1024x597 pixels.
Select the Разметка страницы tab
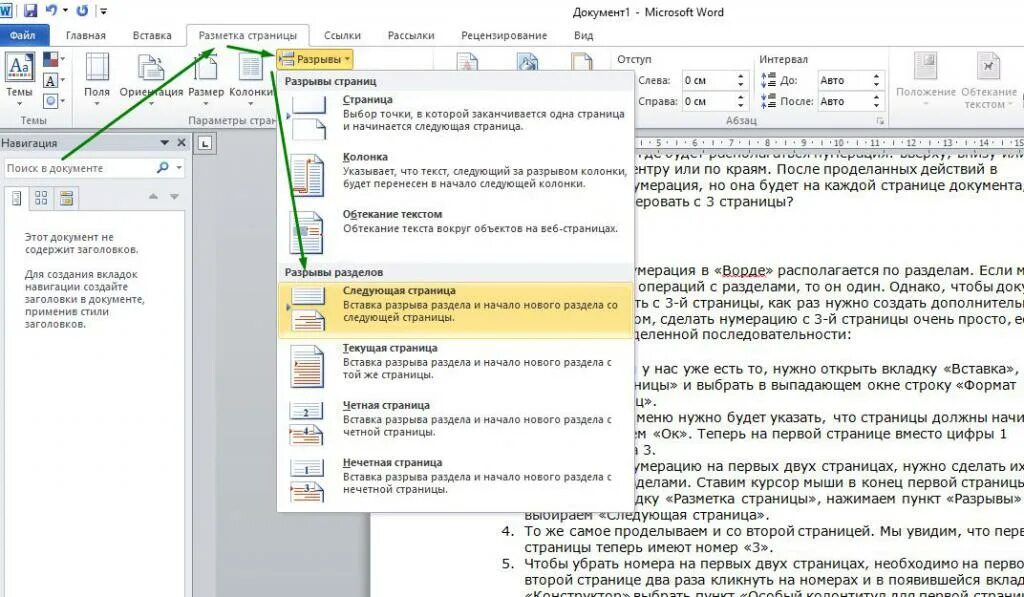[248, 35]
